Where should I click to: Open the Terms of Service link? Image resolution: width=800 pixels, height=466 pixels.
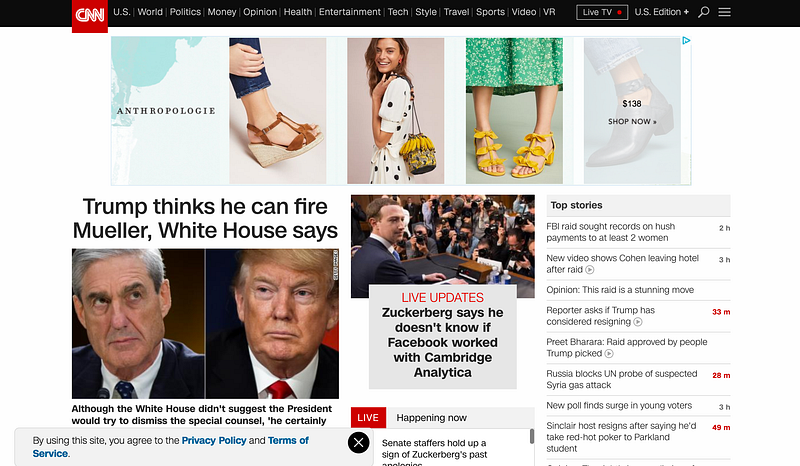(170, 447)
